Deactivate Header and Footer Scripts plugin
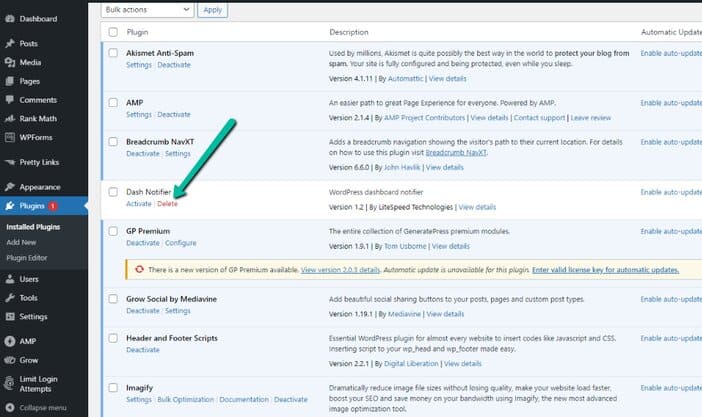 (x=143, y=350)
